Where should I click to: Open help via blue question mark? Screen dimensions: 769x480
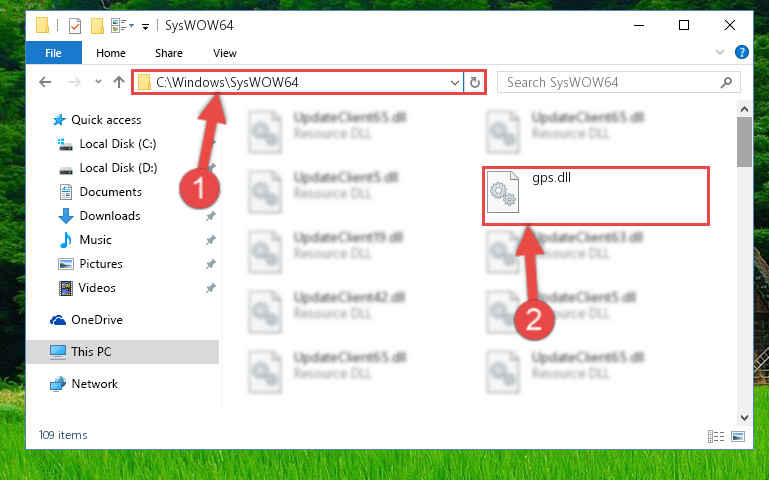pos(742,52)
